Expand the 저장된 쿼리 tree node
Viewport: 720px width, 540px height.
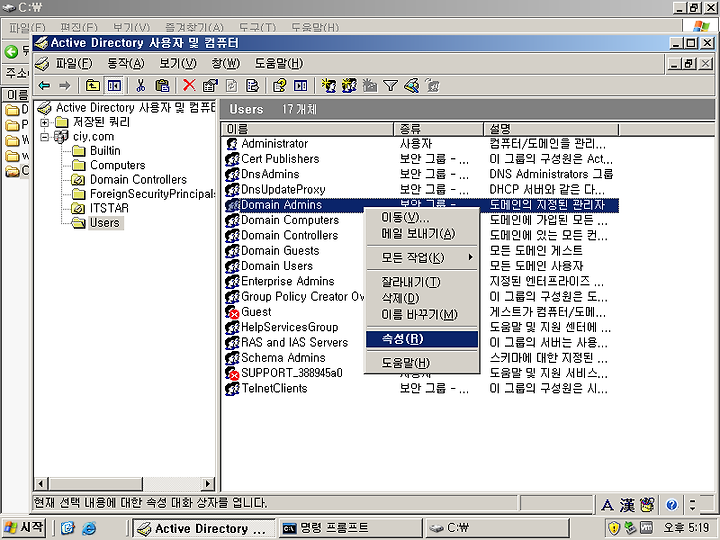[x=45, y=123]
